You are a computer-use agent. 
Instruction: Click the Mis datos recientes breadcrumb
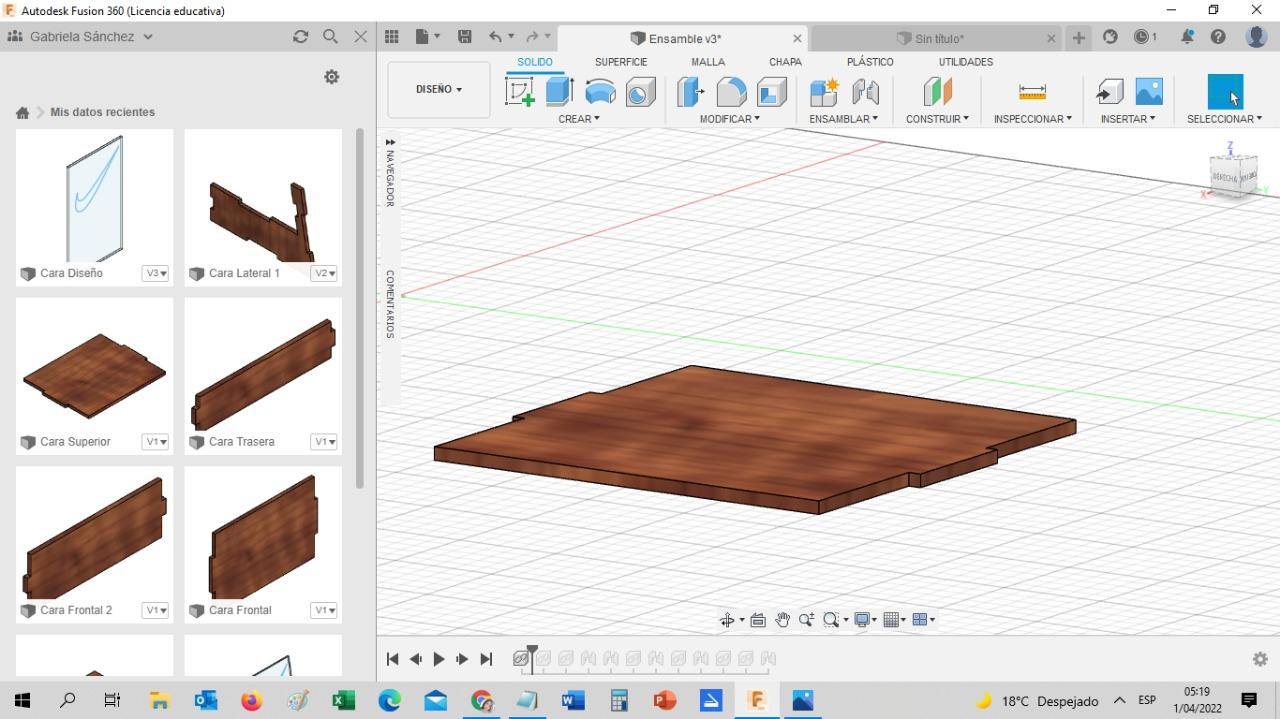click(x=102, y=112)
